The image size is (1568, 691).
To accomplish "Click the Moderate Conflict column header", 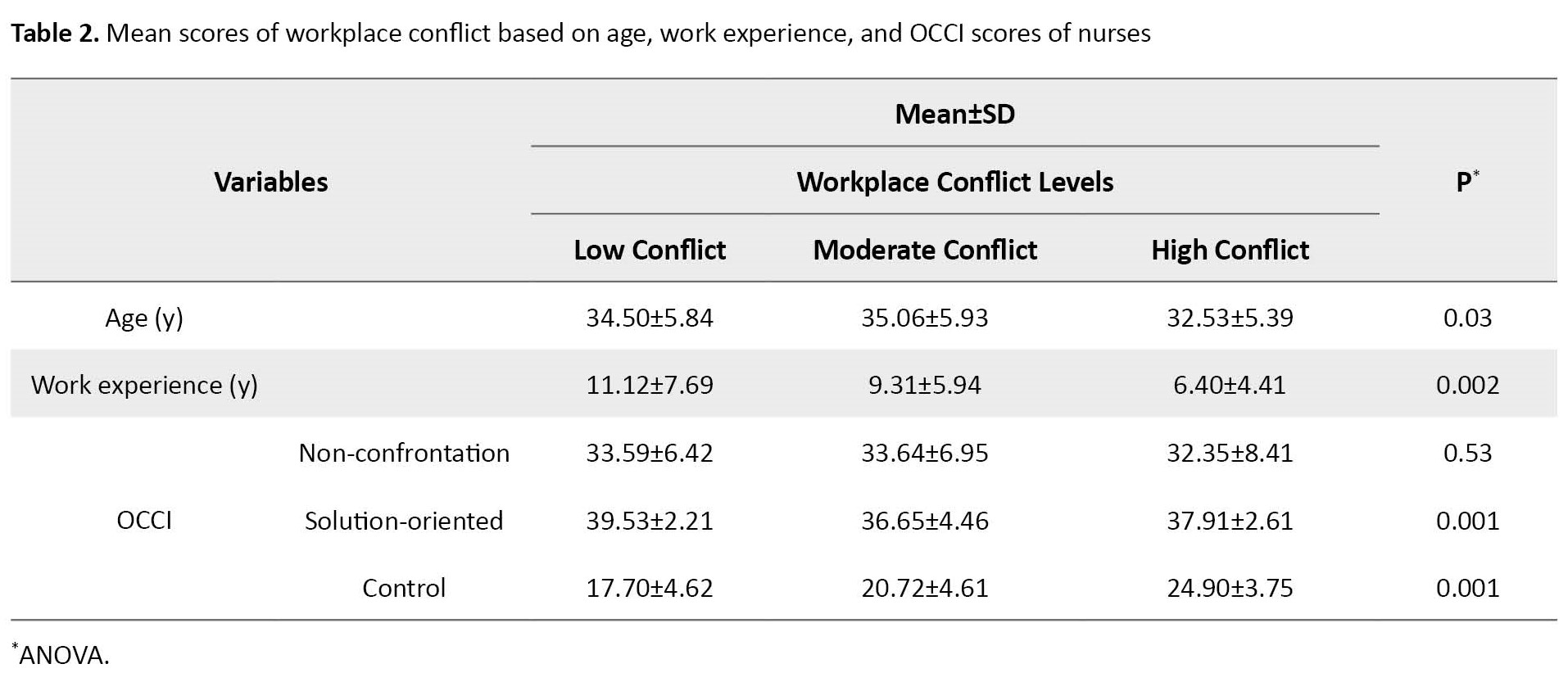I will point(925,250).
